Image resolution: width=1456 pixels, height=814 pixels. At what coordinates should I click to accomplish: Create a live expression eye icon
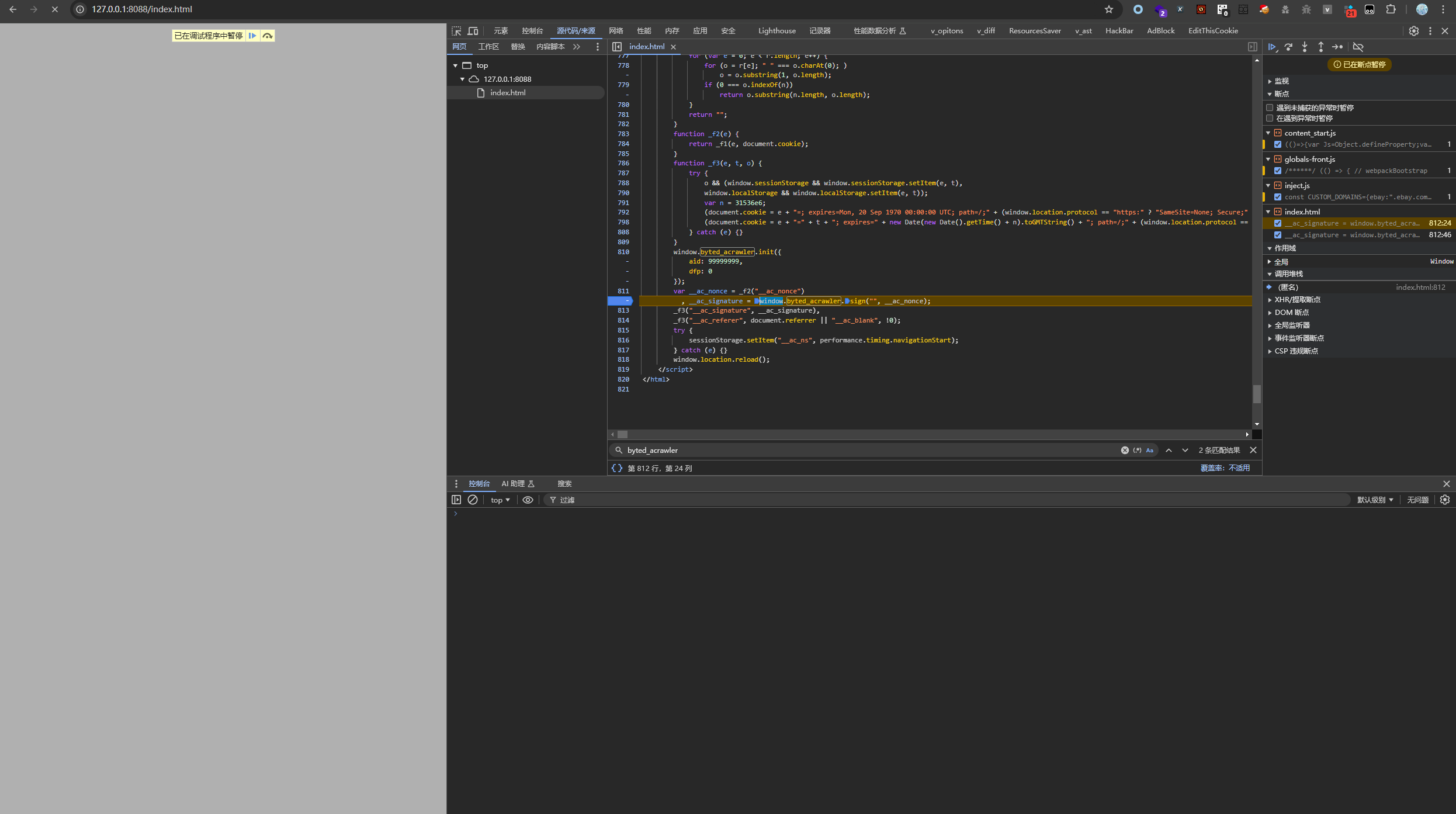528,500
